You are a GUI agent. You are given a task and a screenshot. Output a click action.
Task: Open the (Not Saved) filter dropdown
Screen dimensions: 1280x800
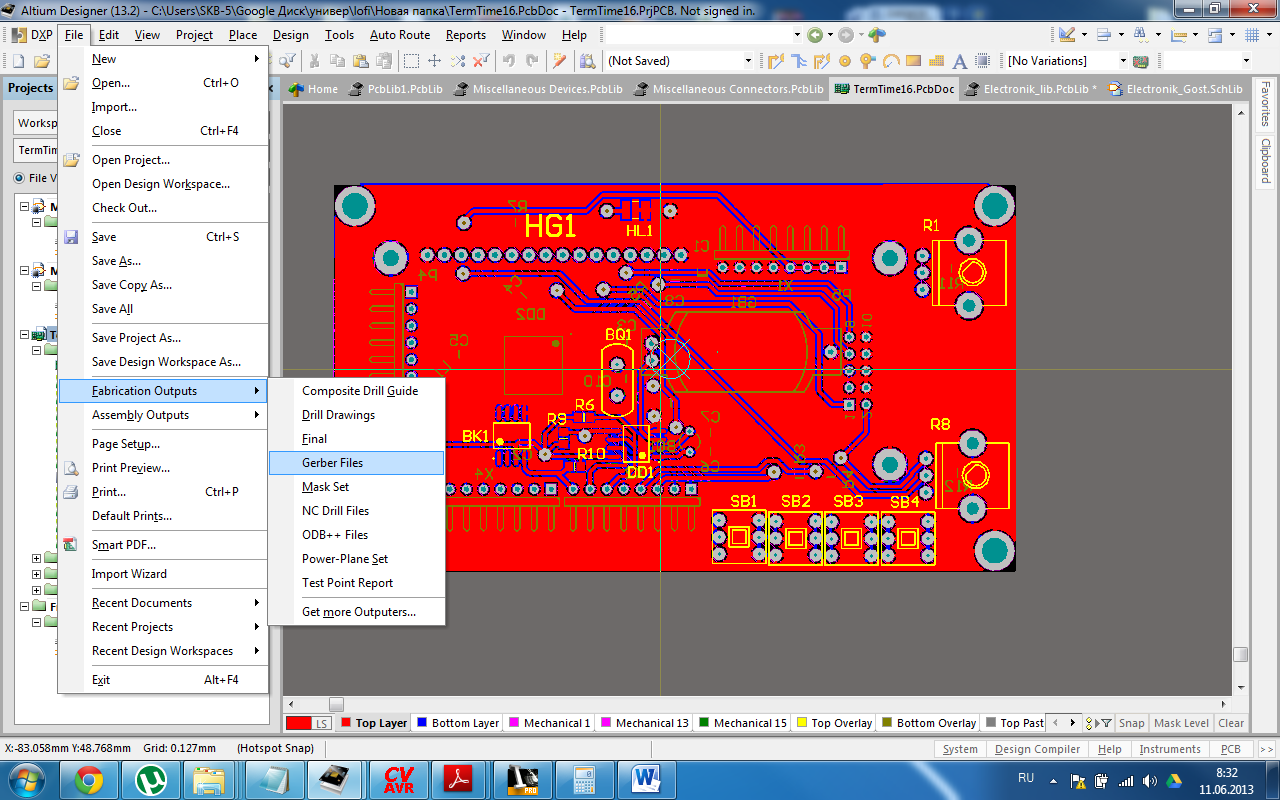(748, 61)
